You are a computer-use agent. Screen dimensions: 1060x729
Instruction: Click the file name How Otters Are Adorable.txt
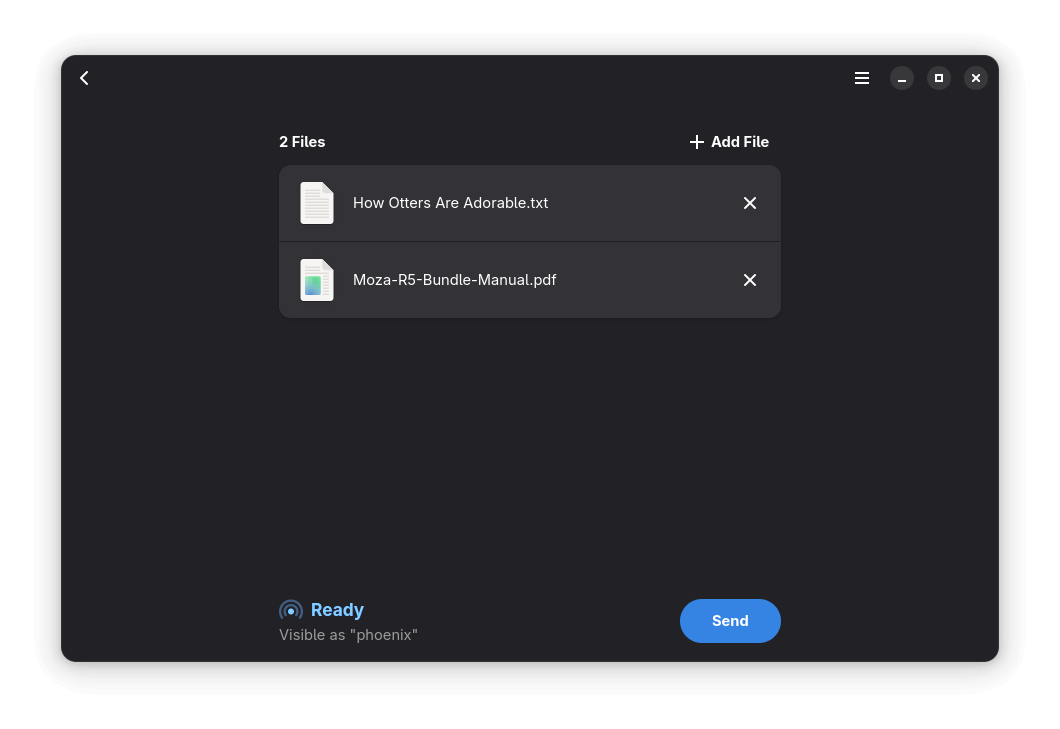pos(450,202)
